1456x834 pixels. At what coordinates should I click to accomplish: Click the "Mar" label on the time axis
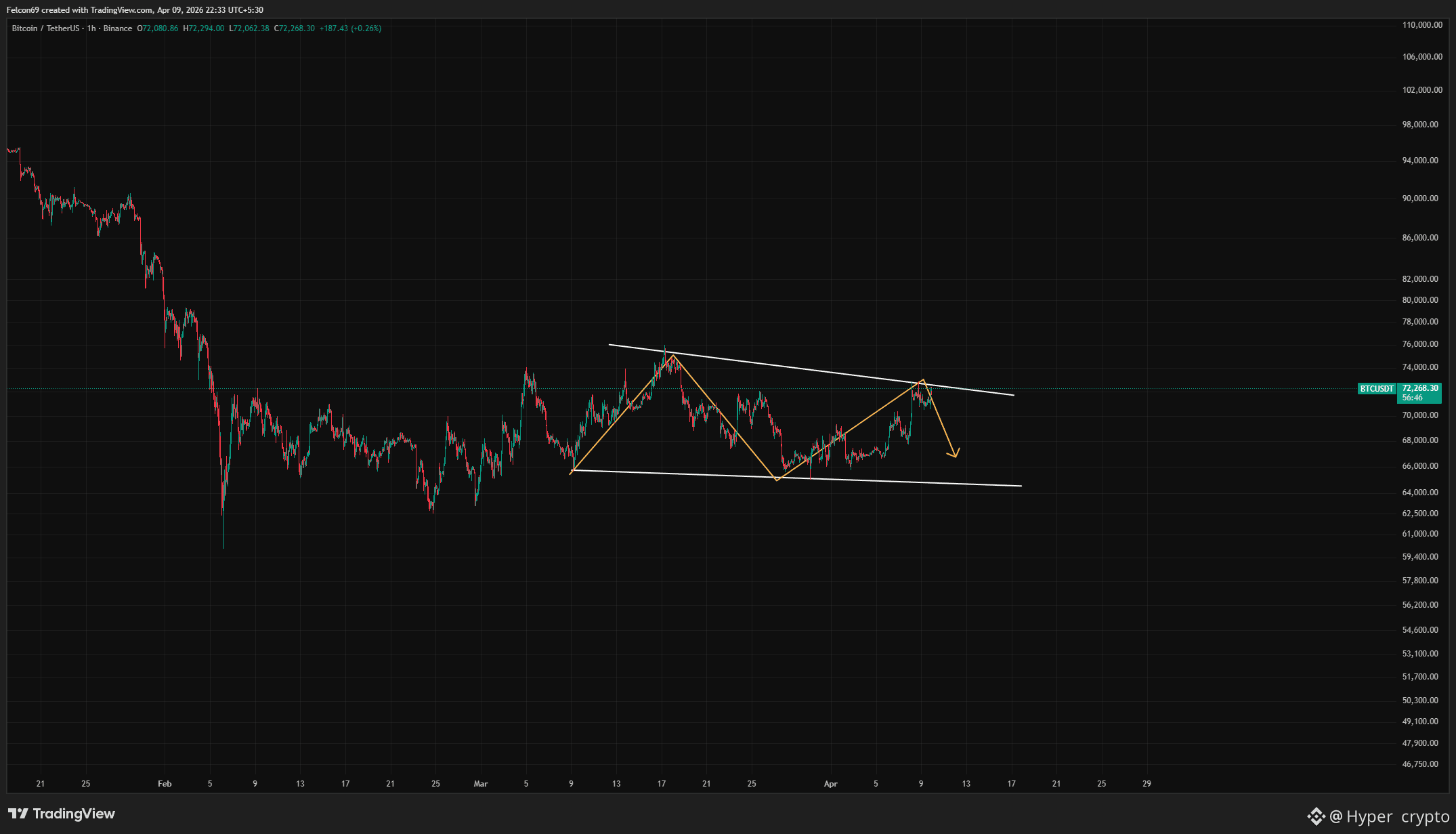(481, 784)
